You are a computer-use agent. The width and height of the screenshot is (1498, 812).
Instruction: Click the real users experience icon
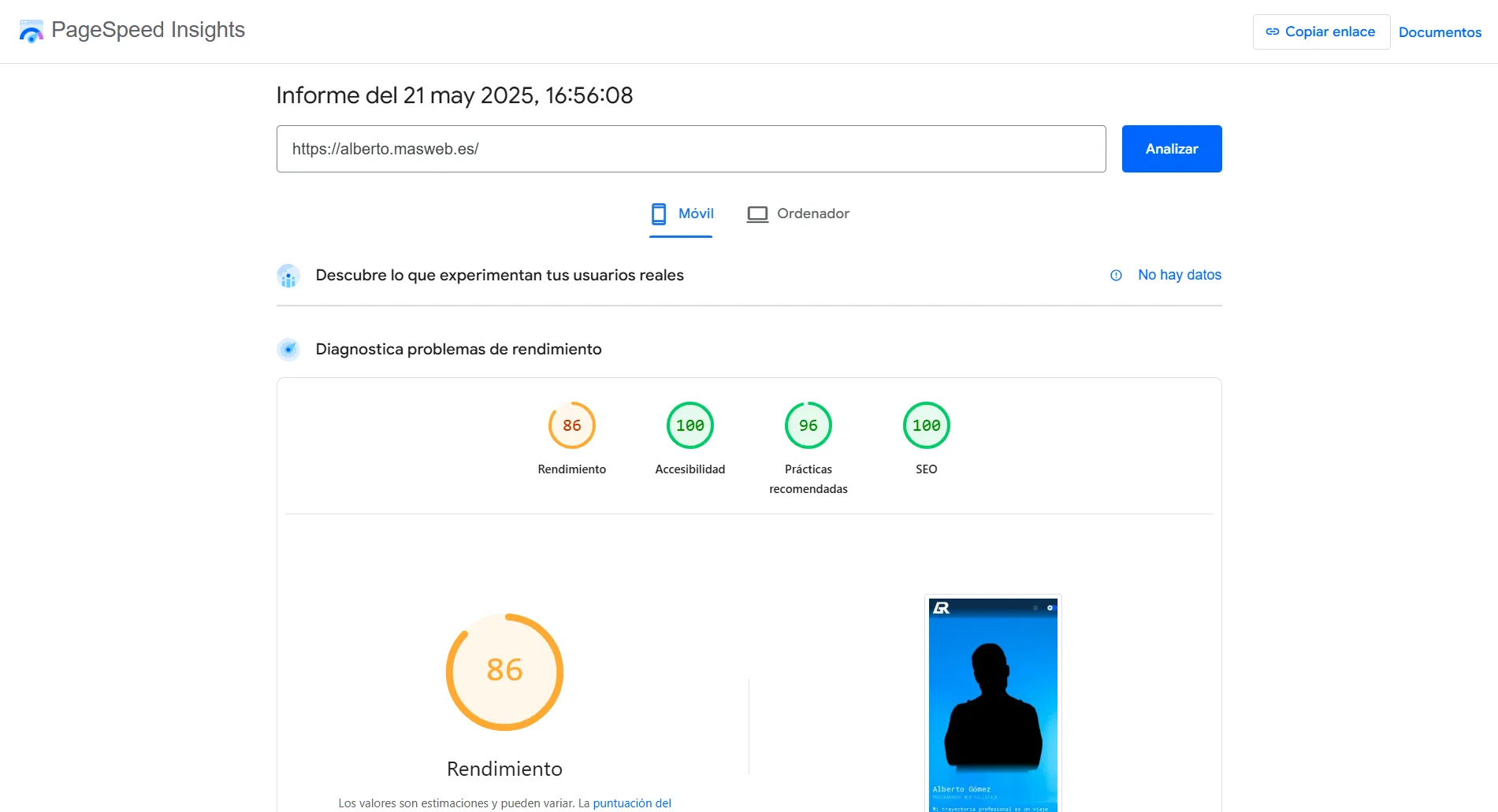coord(289,275)
